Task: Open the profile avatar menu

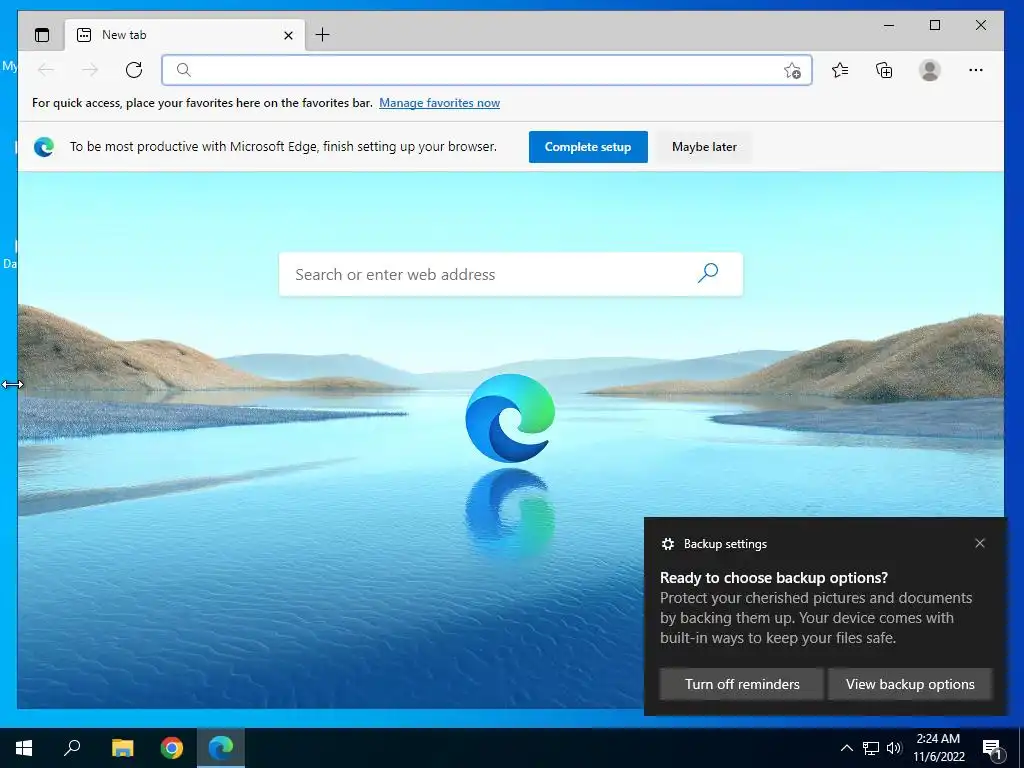Action: click(929, 70)
